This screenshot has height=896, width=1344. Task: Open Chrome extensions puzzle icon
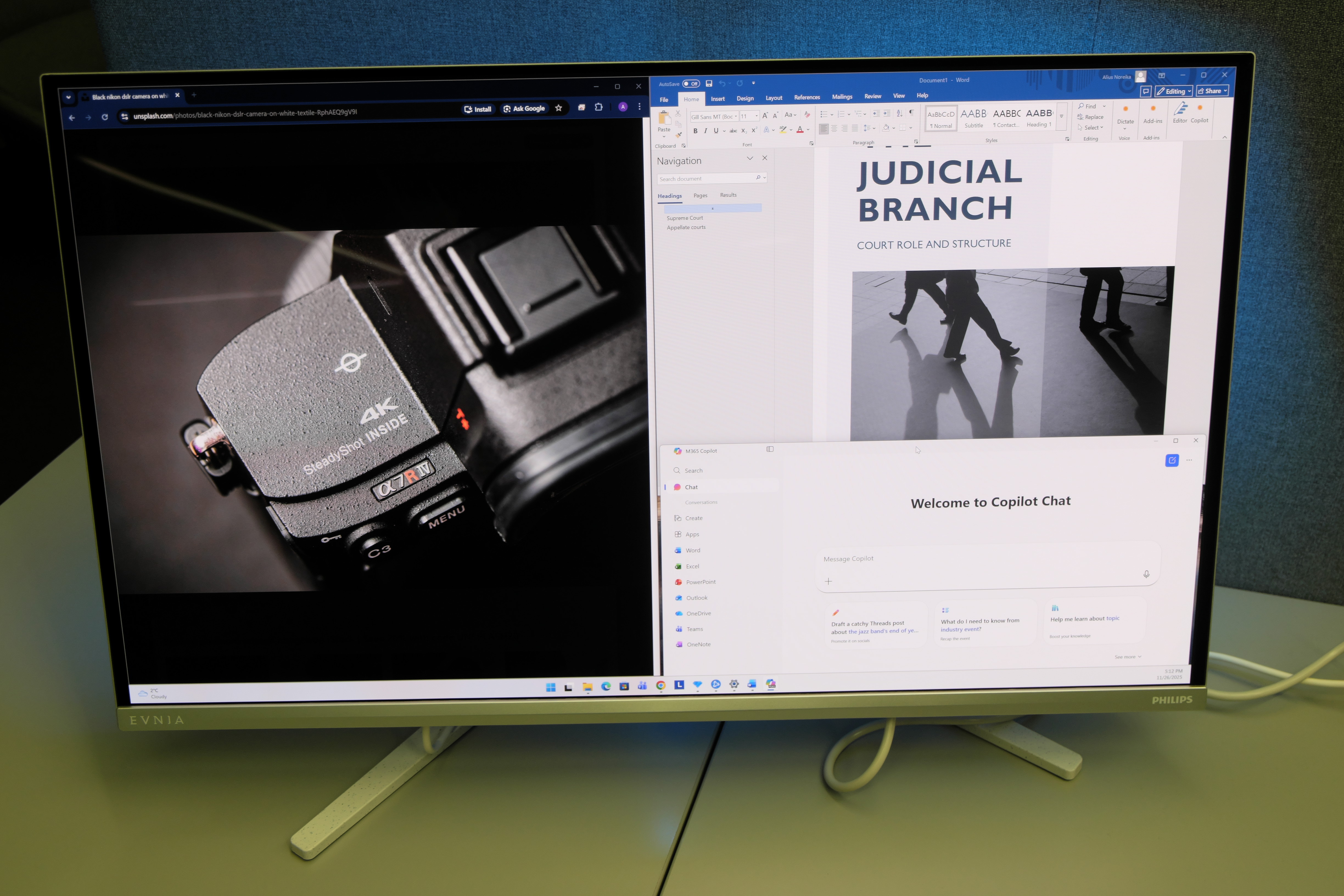[599, 107]
